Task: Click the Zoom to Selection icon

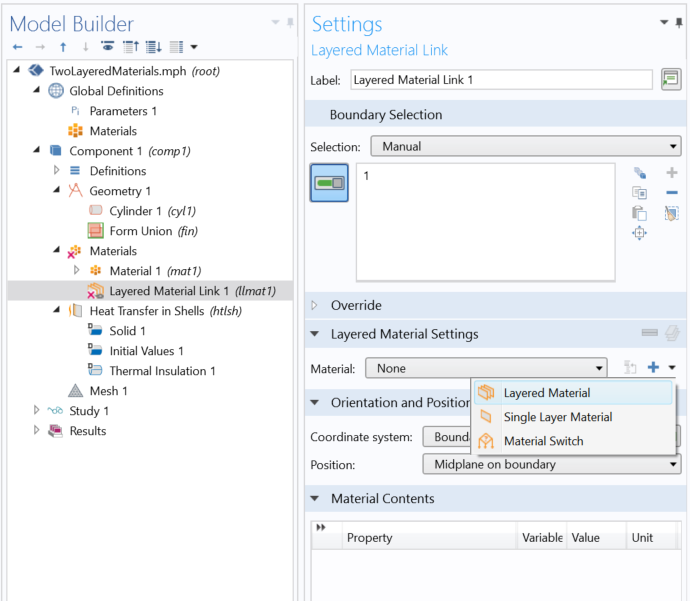Action: 639,232
